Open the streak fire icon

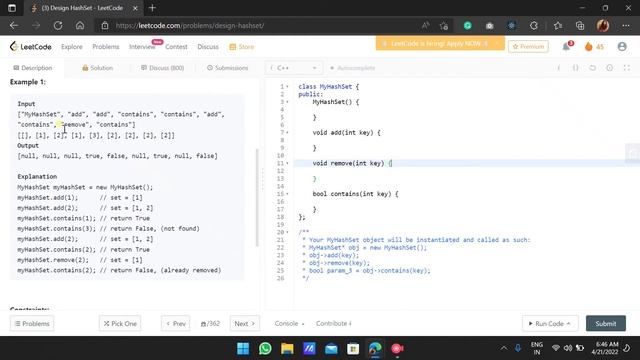[588, 47]
